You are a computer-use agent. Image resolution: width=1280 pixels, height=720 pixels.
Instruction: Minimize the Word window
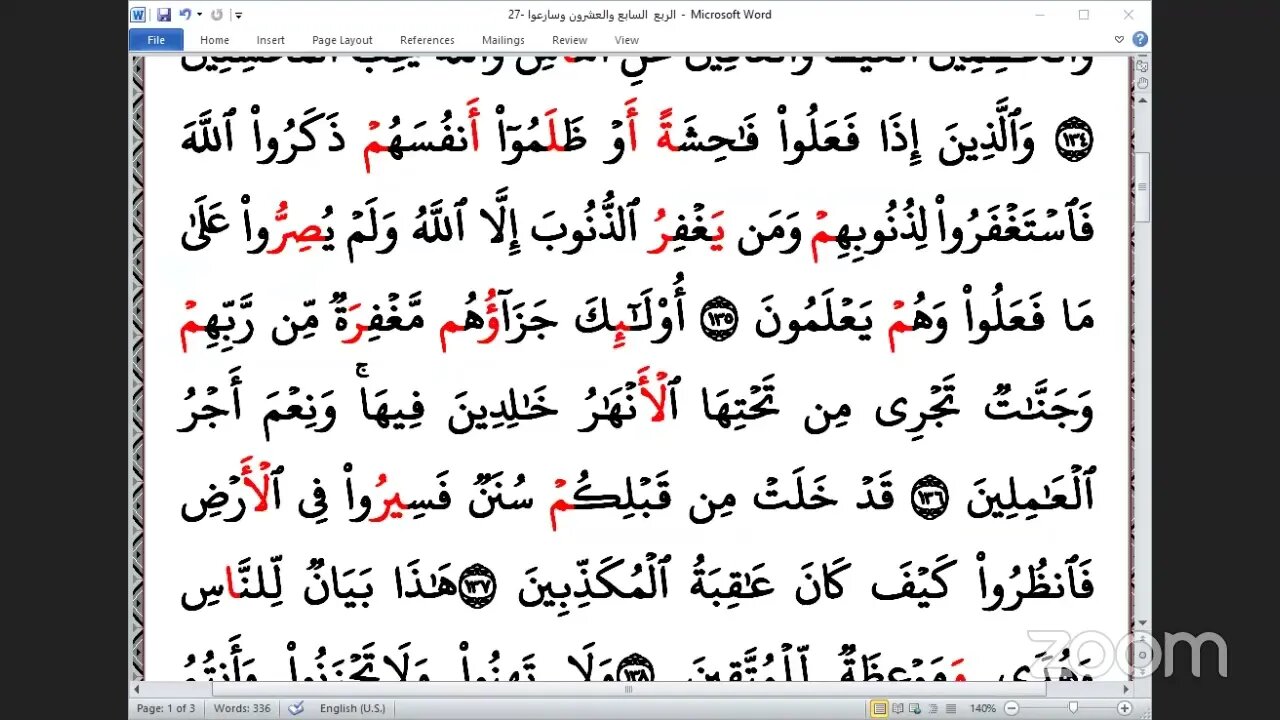pos(1040,15)
